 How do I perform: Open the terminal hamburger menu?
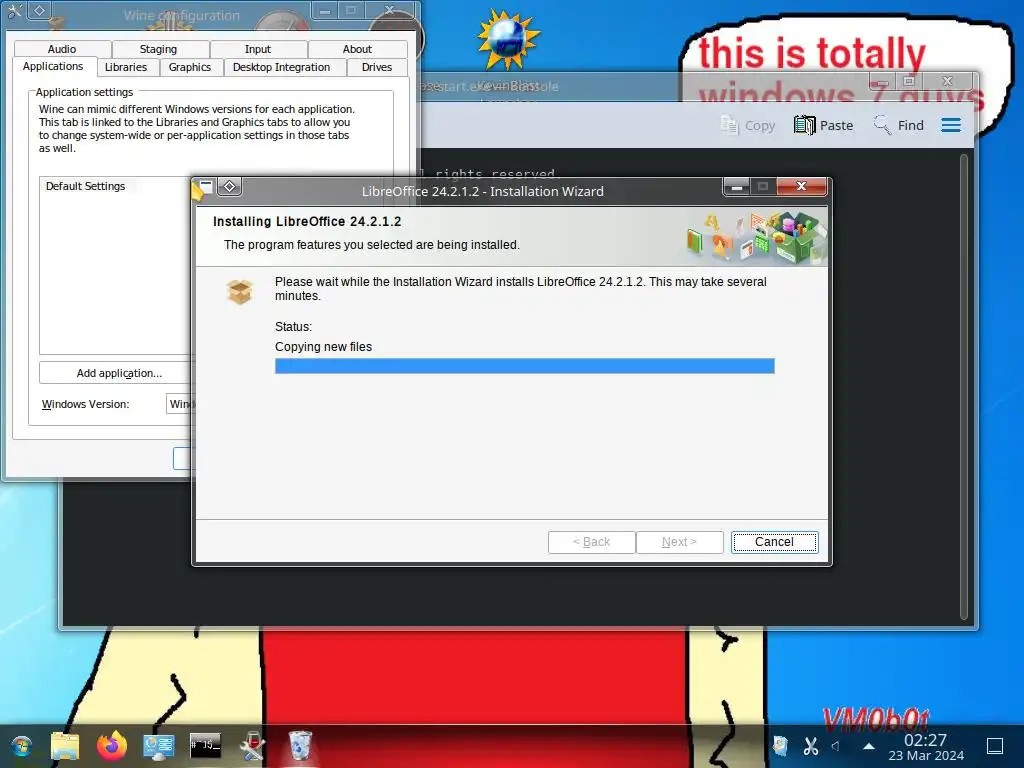click(x=951, y=125)
